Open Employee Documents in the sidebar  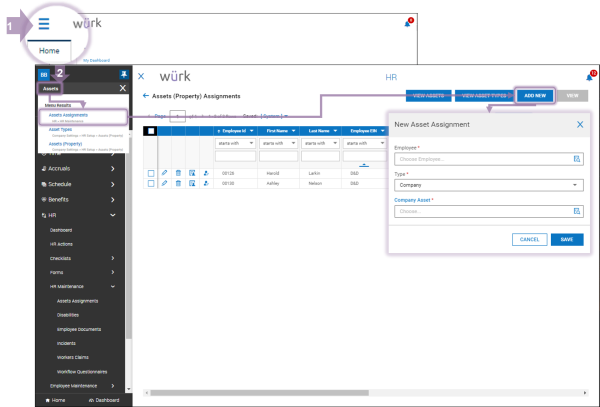point(79,329)
